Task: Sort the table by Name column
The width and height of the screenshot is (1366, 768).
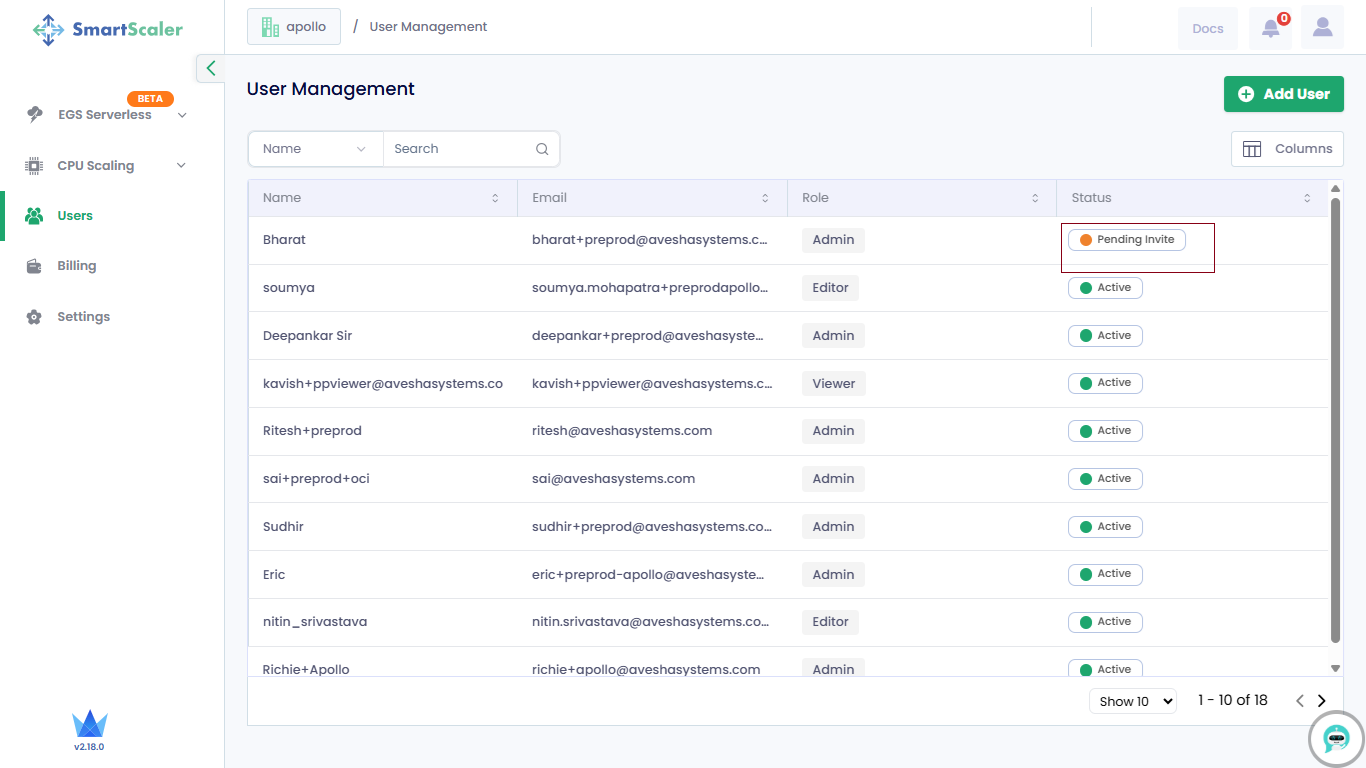Action: [495, 198]
